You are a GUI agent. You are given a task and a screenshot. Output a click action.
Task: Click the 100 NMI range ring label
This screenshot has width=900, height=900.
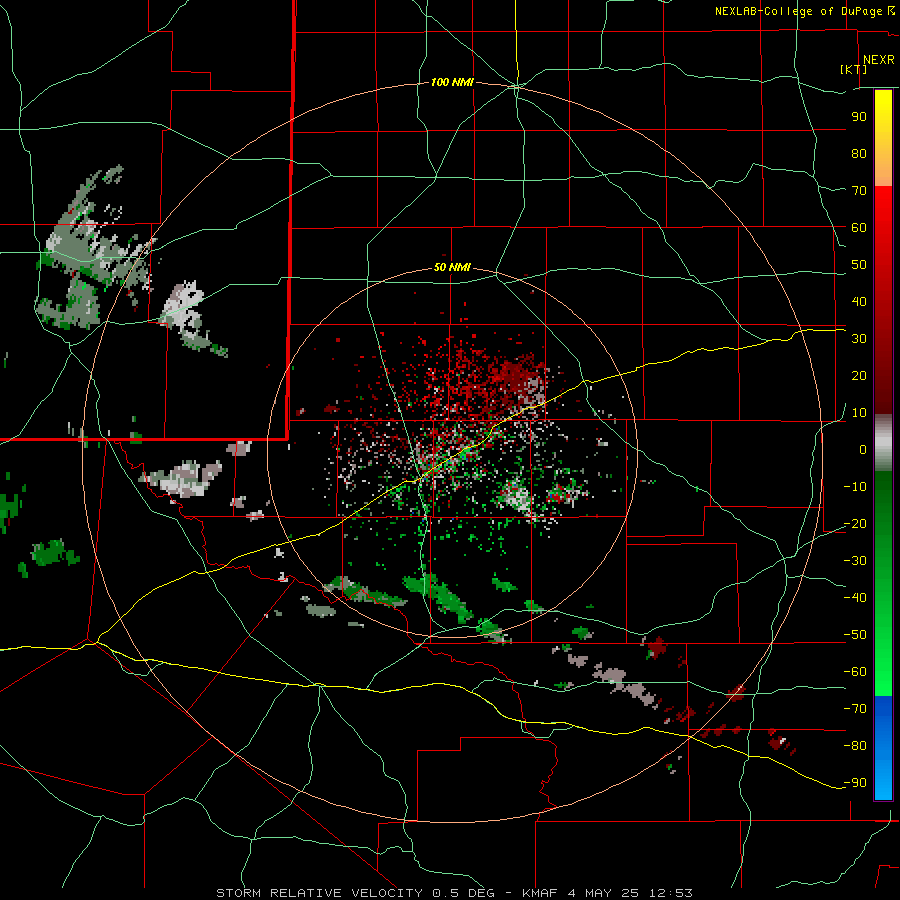coord(452,83)
